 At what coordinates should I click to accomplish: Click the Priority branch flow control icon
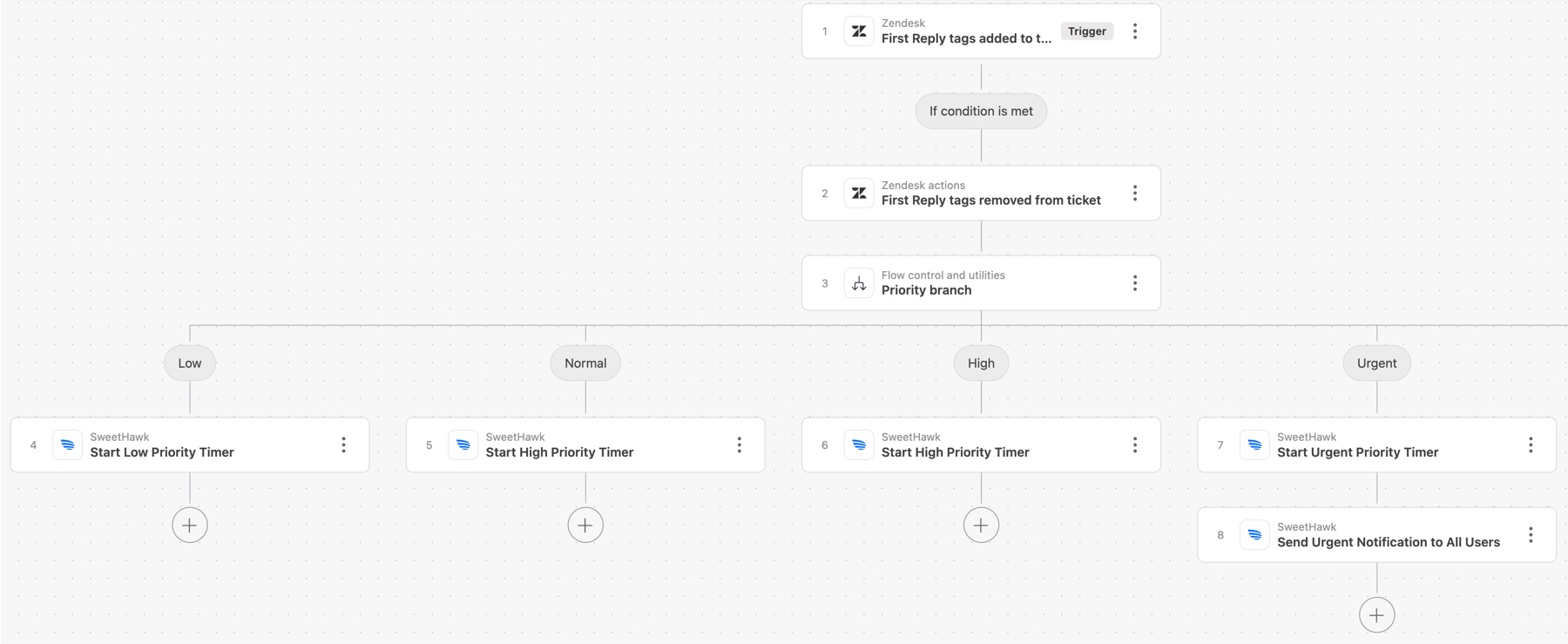pos(859,283)
